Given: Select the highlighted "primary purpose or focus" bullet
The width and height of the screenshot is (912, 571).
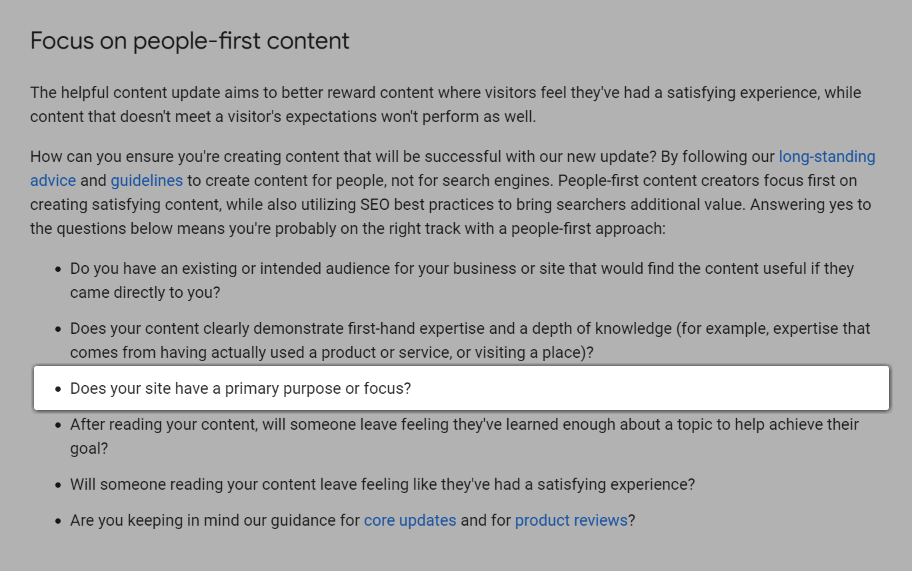Looking at the screenshot, I should [240, 388].
